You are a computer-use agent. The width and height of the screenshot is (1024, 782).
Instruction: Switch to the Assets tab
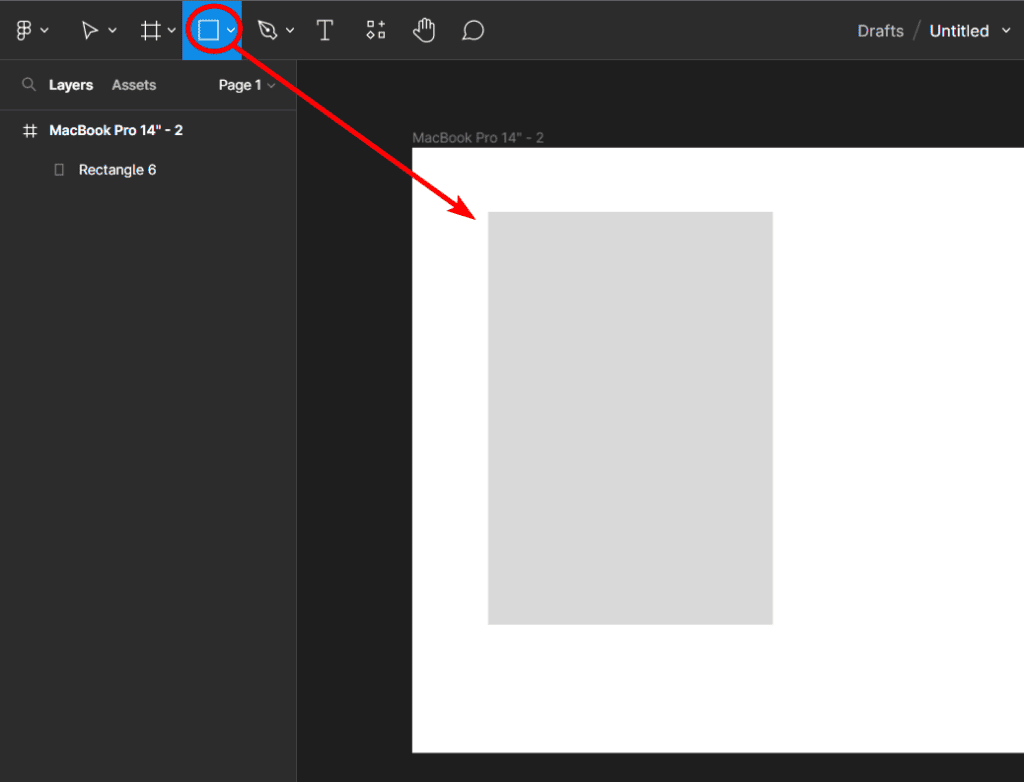coord(134,85)
